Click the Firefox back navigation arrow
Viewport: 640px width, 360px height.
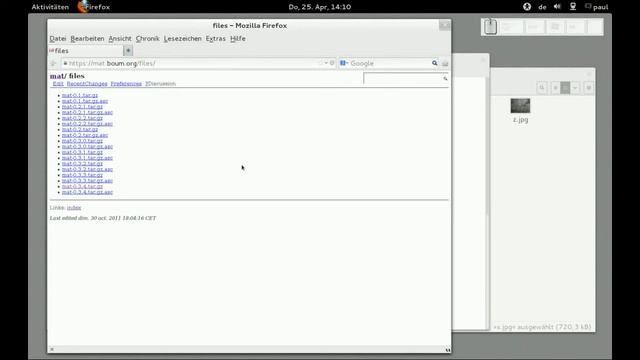click(x=53, y=63)
